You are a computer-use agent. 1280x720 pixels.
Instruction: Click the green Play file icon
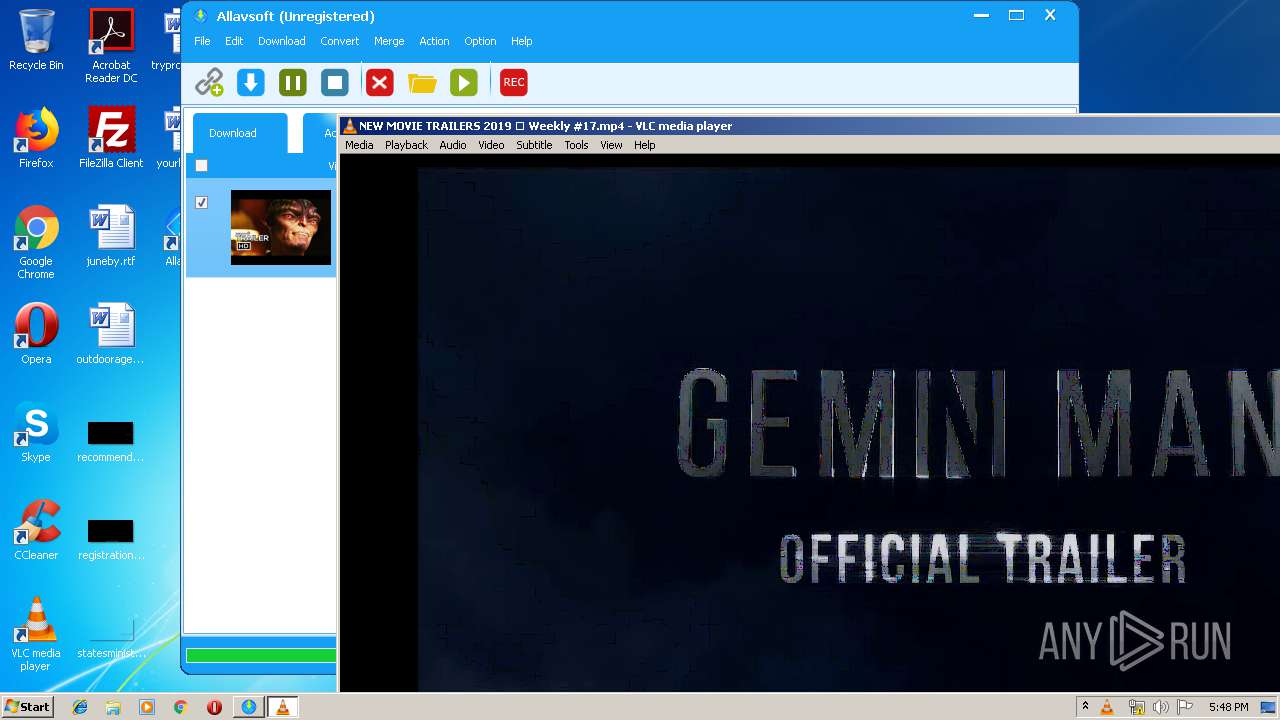pos(464,82)
